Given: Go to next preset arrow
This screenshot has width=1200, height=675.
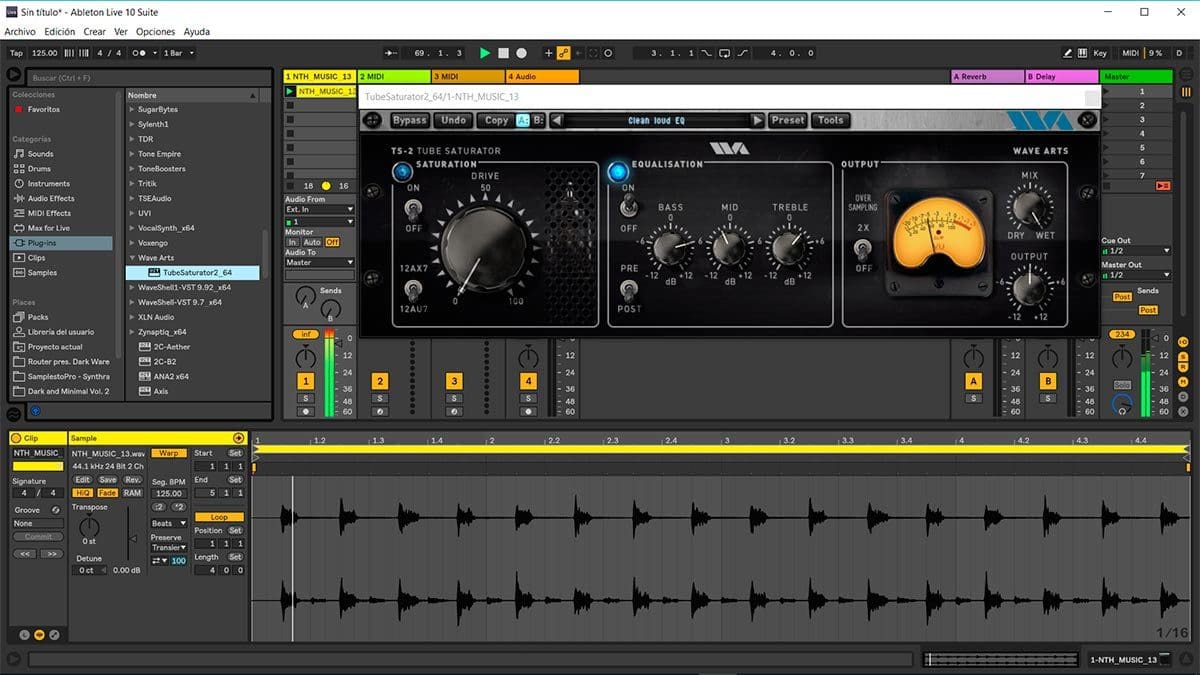Looking at the screenshot, I should point(757,120).
